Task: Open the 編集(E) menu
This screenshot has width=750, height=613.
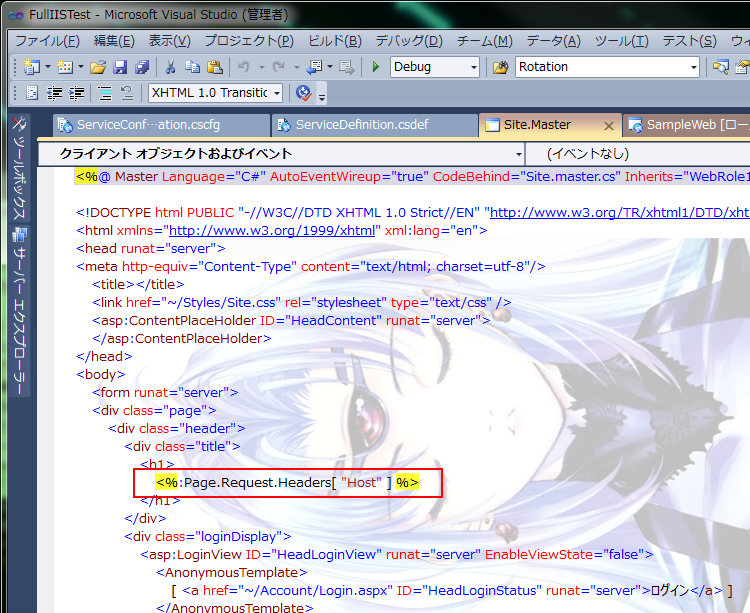Action: [114, 41]
